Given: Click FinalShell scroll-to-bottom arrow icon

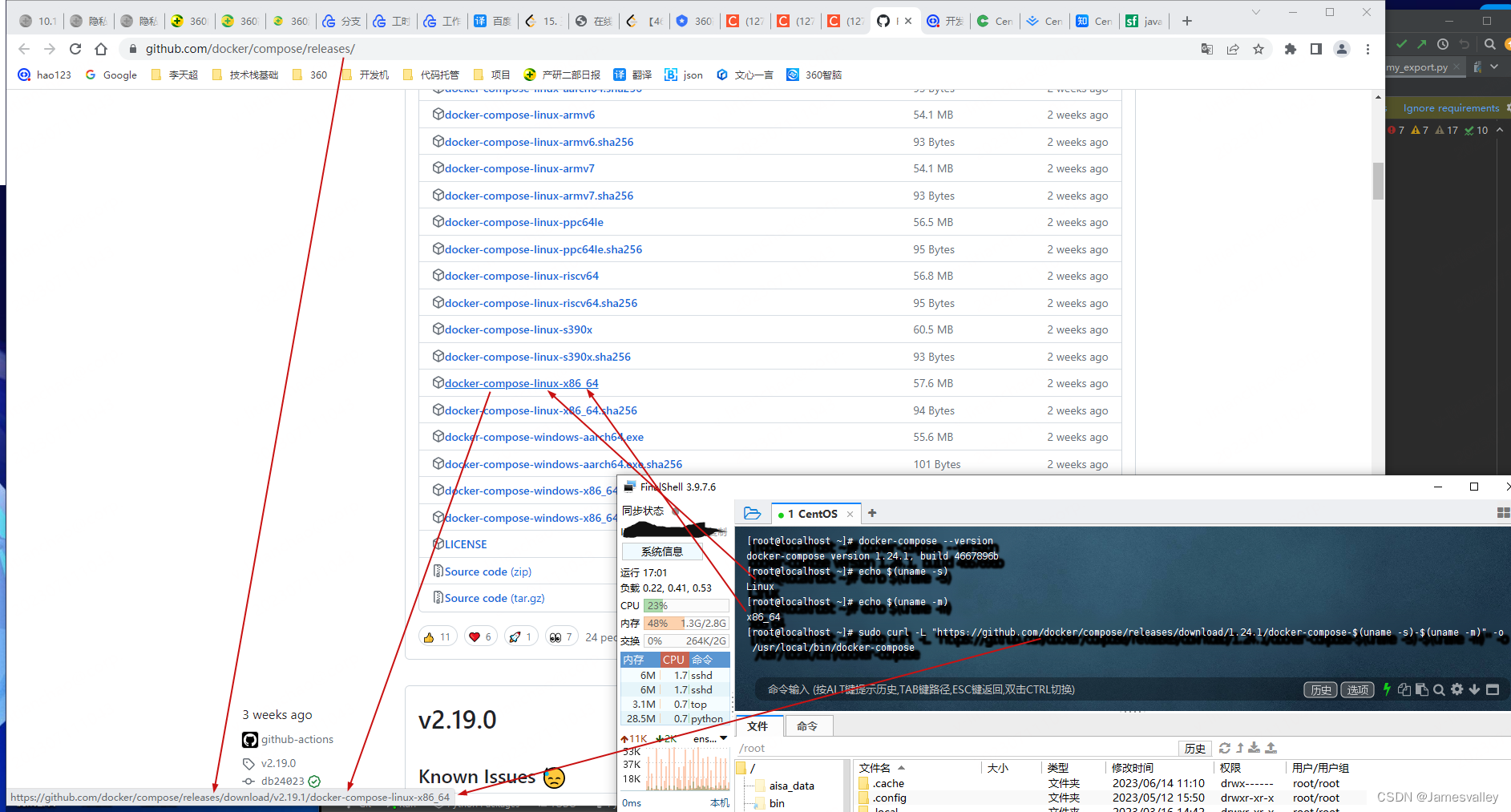Looking at the screenshot, I should (x=1474, y=689).
